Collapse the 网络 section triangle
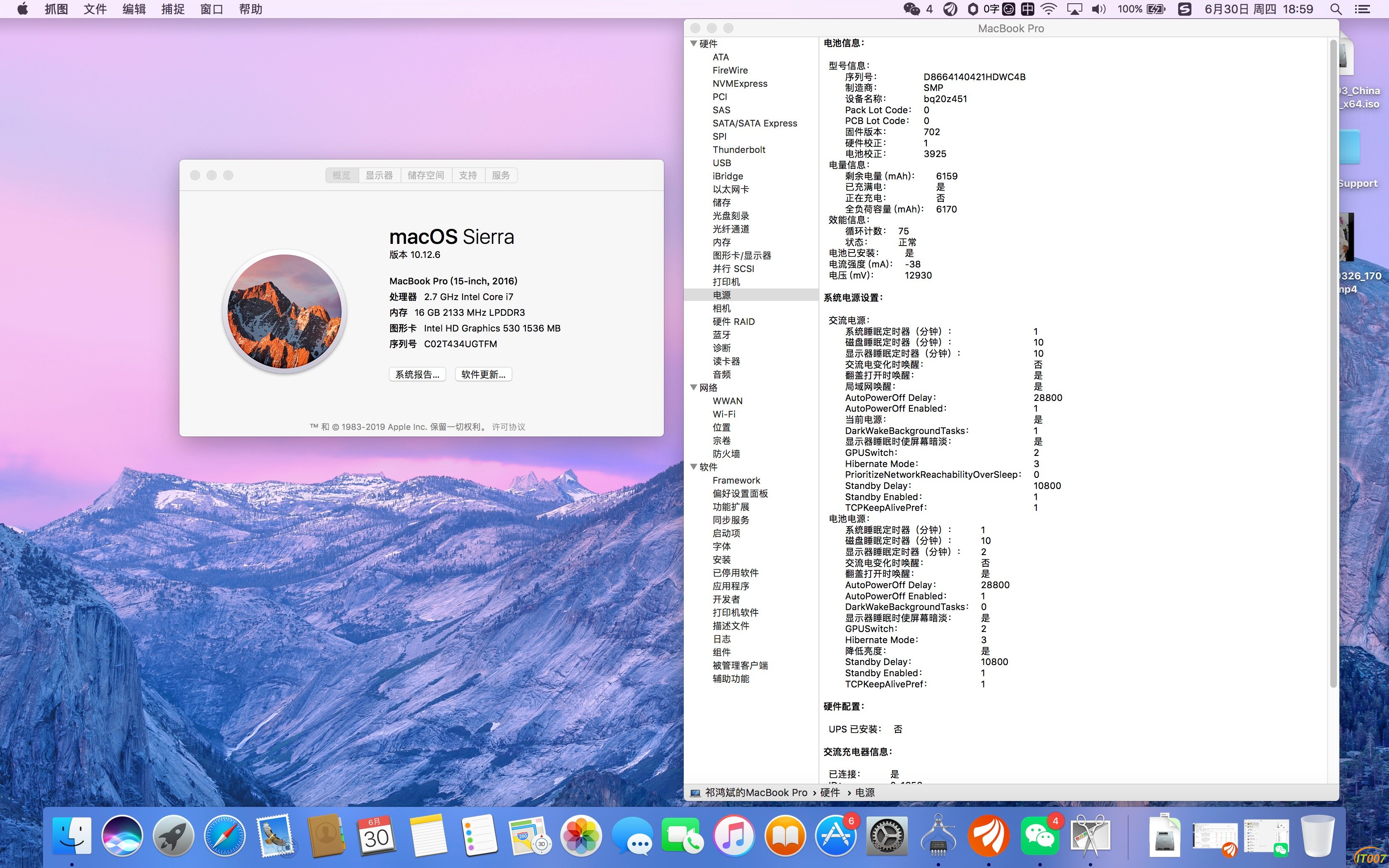Screen dimensions: 1389x868 pyautogui.click(x=693, y=388)
